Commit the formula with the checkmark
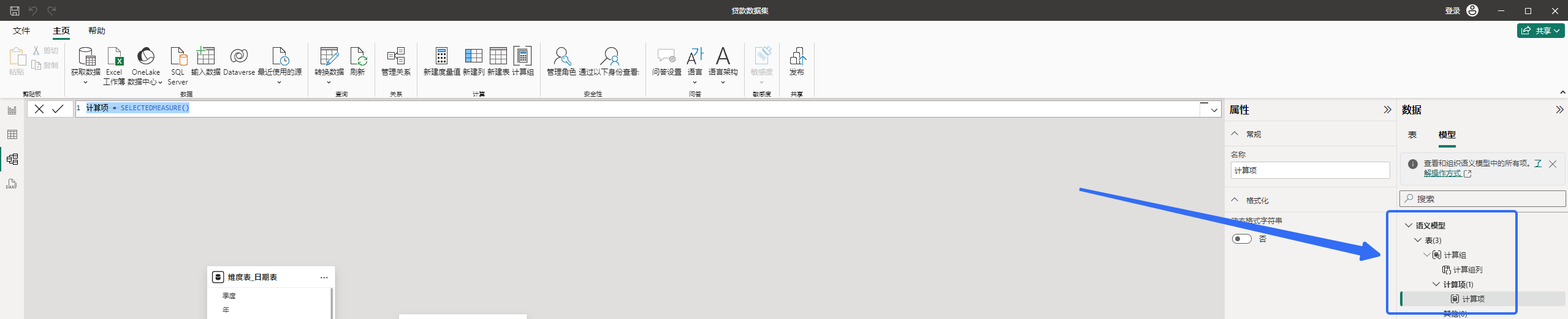The height and width of the screenshot is (319, 1568). coord(58,109)
